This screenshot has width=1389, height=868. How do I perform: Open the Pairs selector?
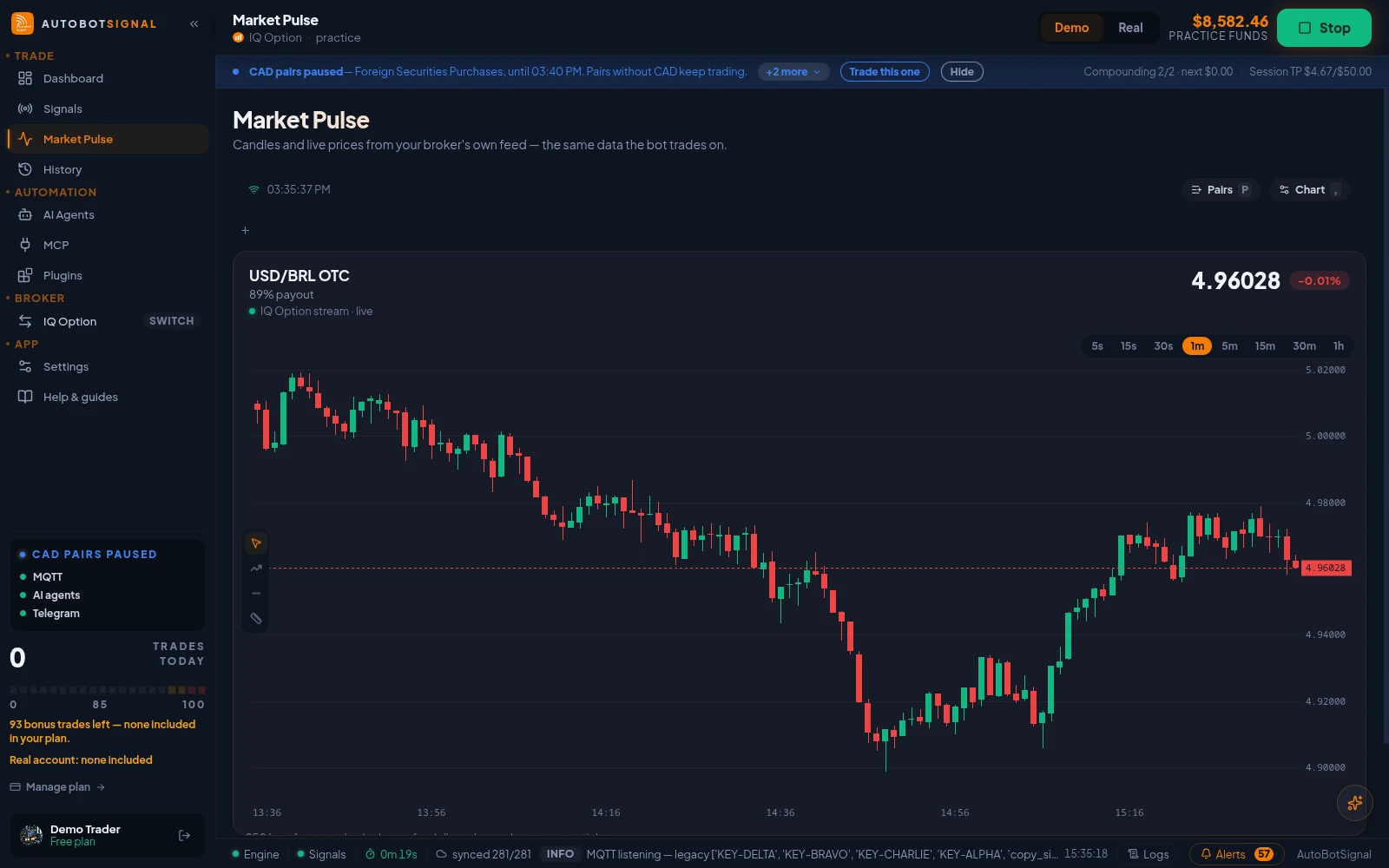(x=1221, y=190)
